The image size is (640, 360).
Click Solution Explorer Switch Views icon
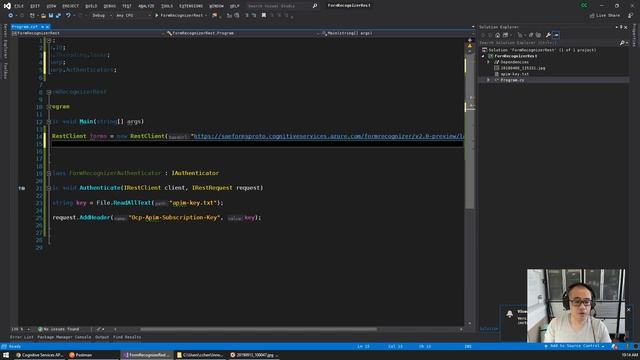(x=505, y=35)
